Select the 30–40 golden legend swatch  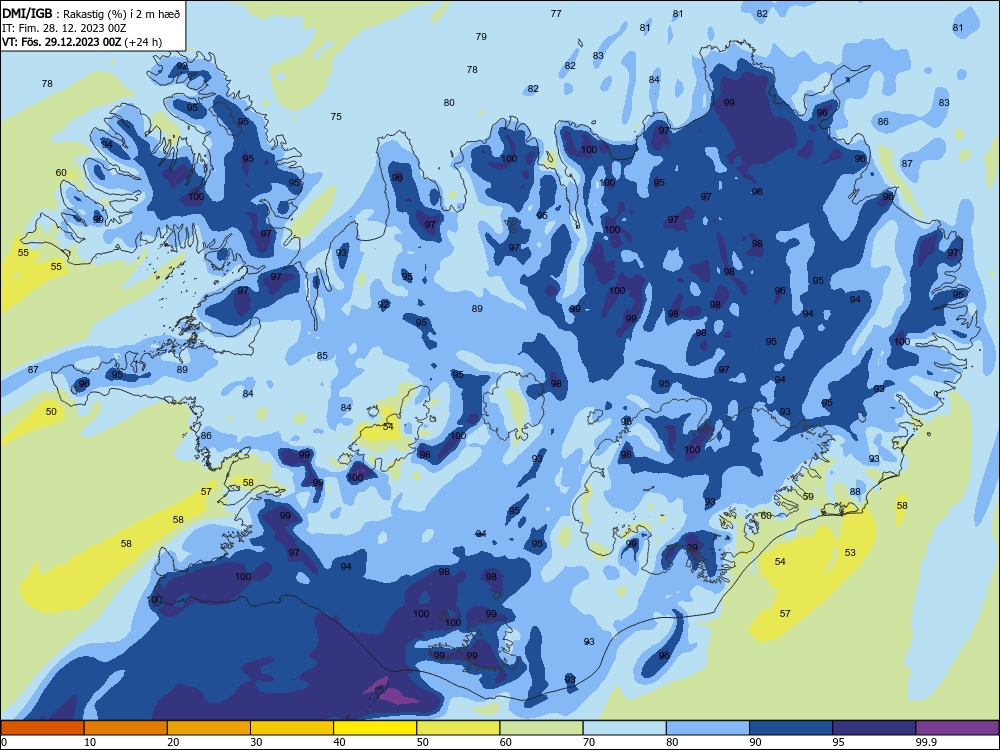click(x=292, y=728)
